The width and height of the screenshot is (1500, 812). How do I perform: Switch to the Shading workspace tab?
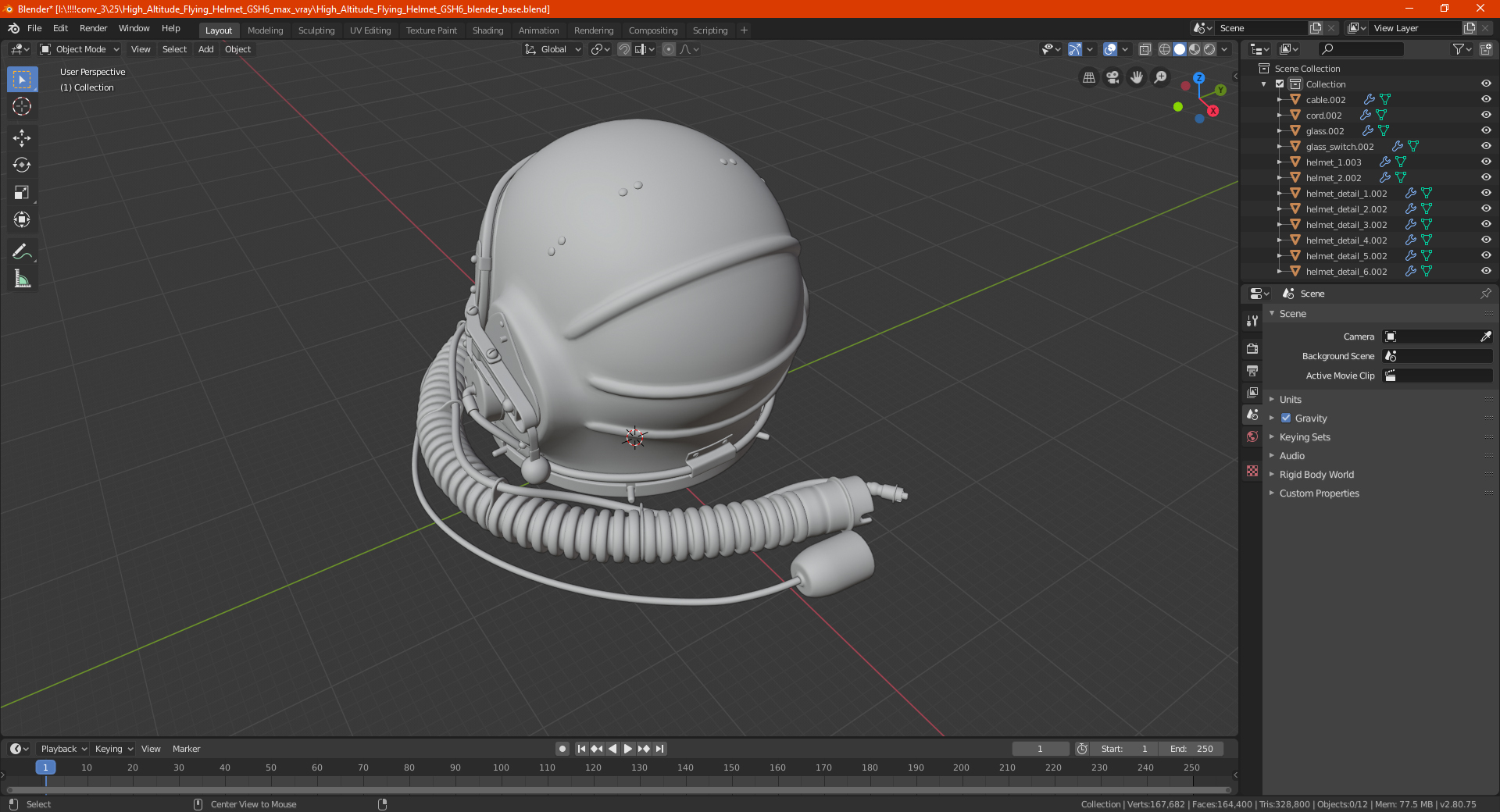tap(487, 30)
